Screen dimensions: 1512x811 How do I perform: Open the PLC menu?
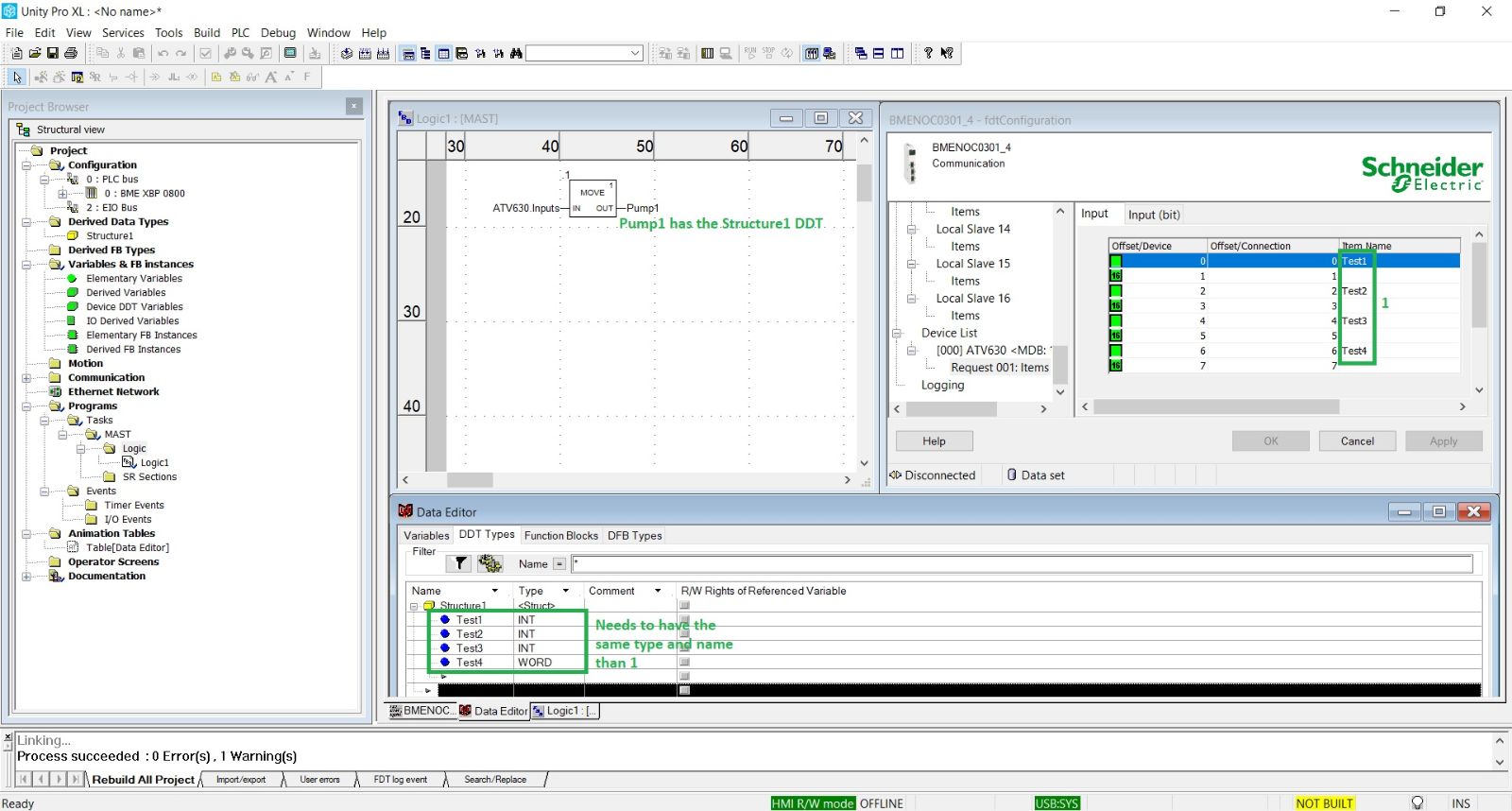[x=240, y=32]
